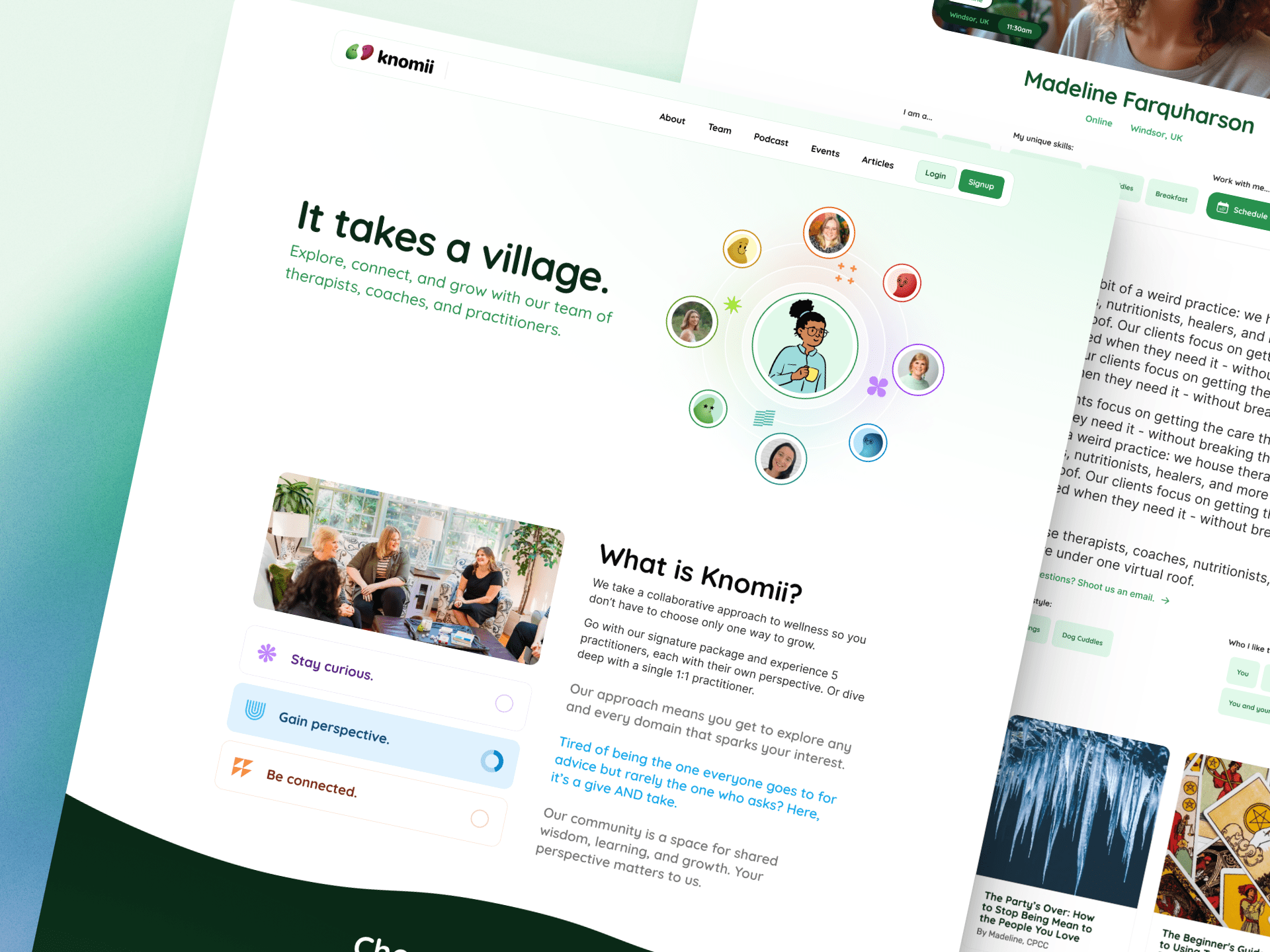Click the Signup button
This screenshot has height=952, width=1270.
coord(981,182)
